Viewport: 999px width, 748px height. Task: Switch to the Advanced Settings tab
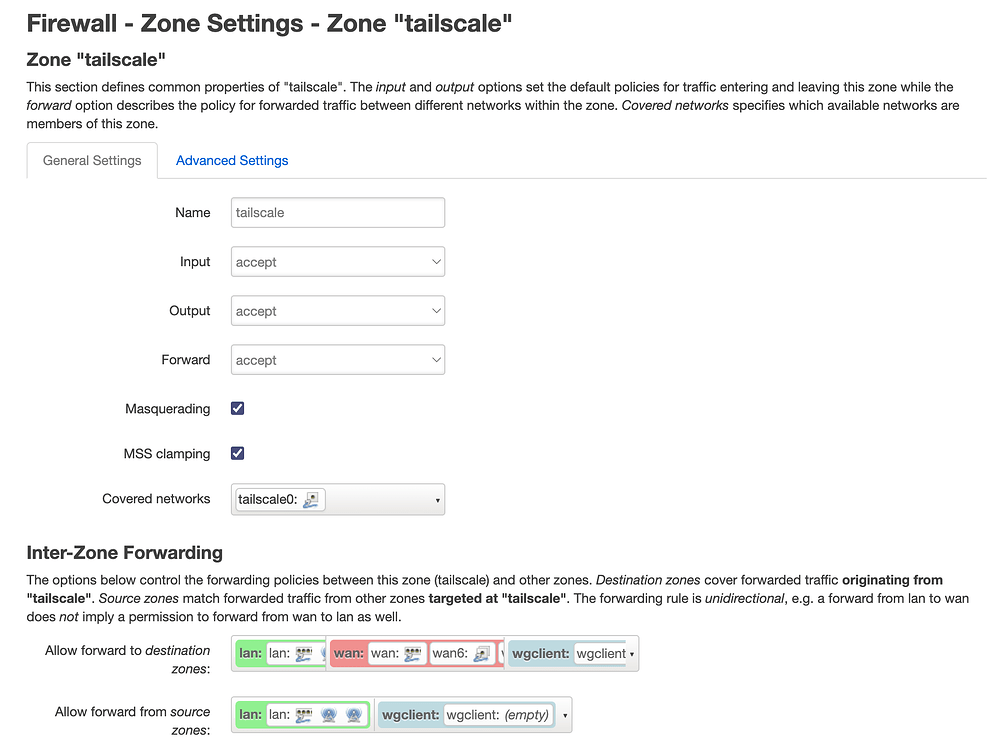point(231,160)
